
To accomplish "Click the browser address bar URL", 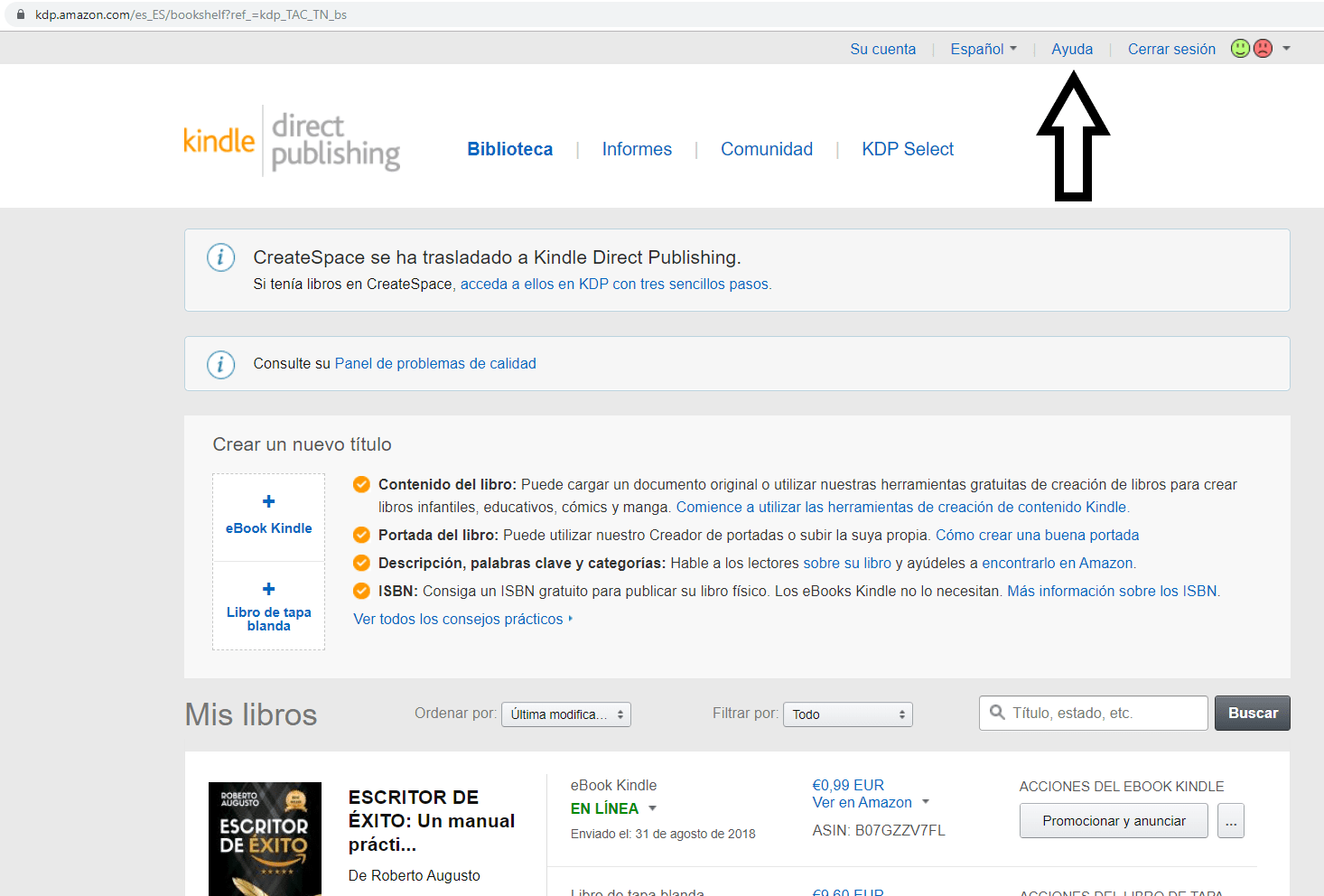I will (x=191, y=14).
